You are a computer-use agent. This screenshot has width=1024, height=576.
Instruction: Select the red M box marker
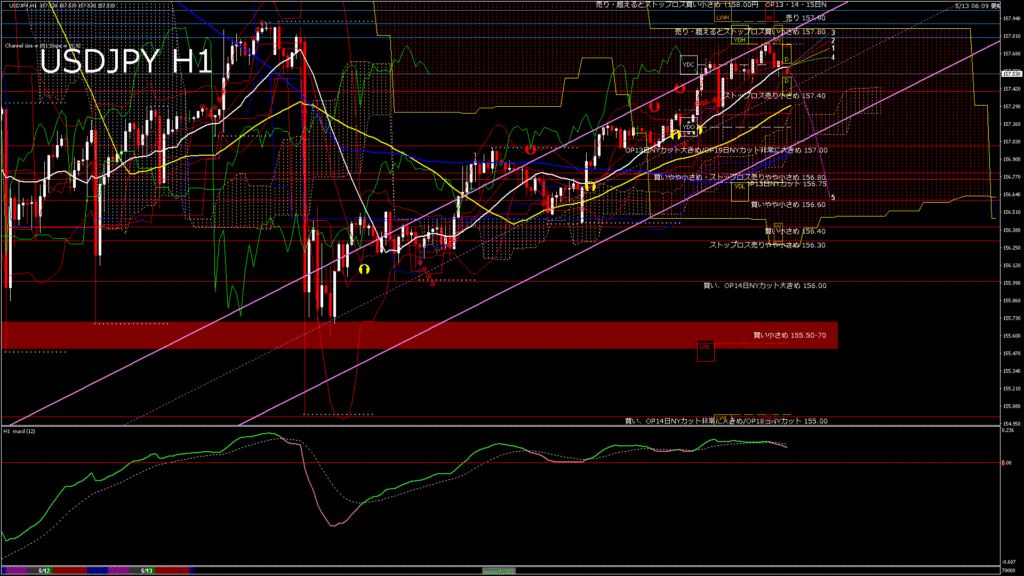(770, 17)
